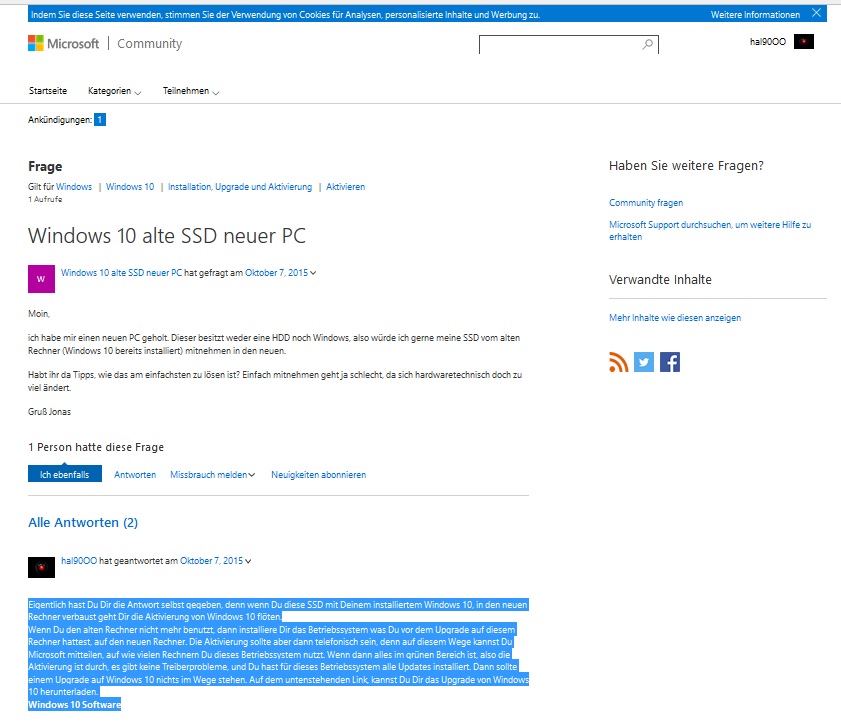Click the Haben Sie weitere Fragen? heading
Image resolution: width=841 pixels, height=723 pixels.
coord(686,166)
